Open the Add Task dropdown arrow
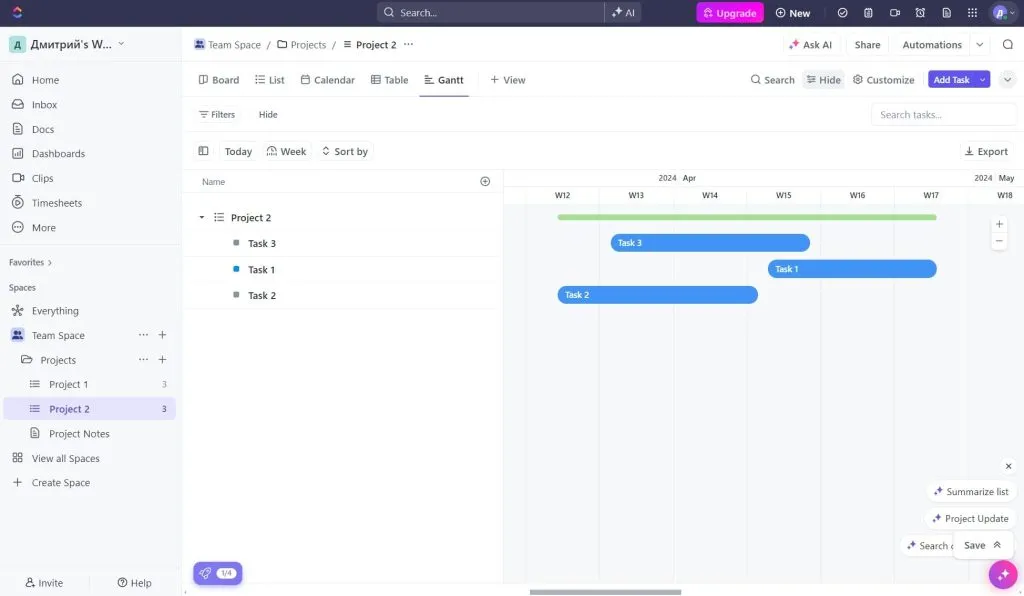 point(984,79)
